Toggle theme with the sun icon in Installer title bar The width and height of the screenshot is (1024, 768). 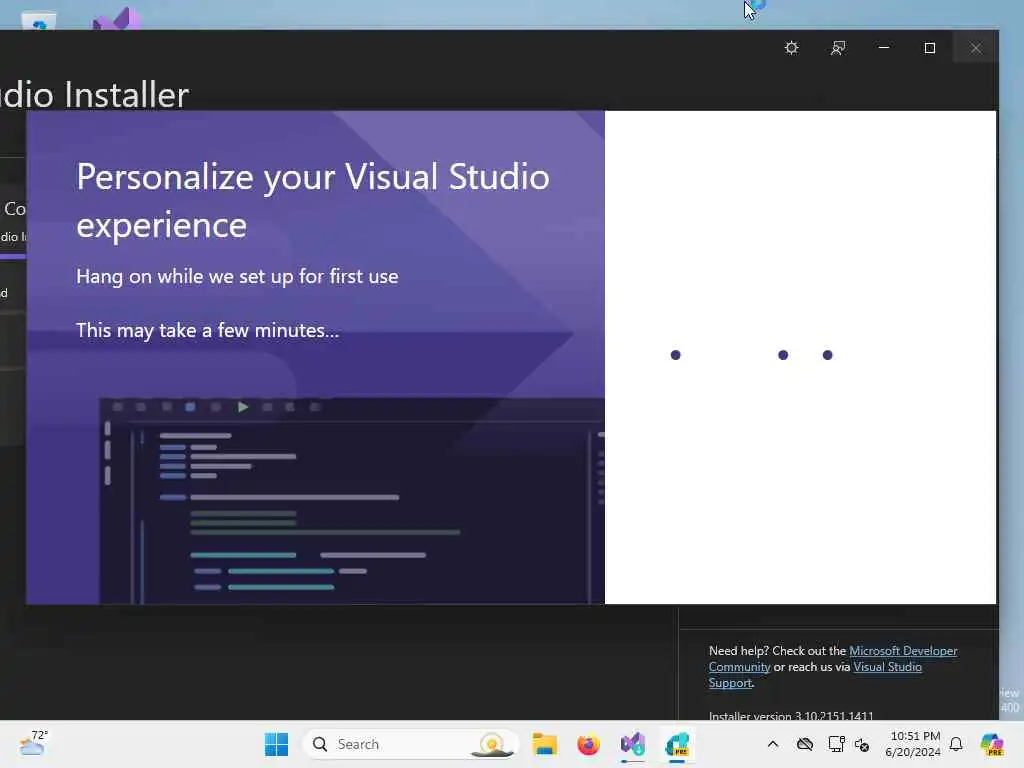click(792, 48)
